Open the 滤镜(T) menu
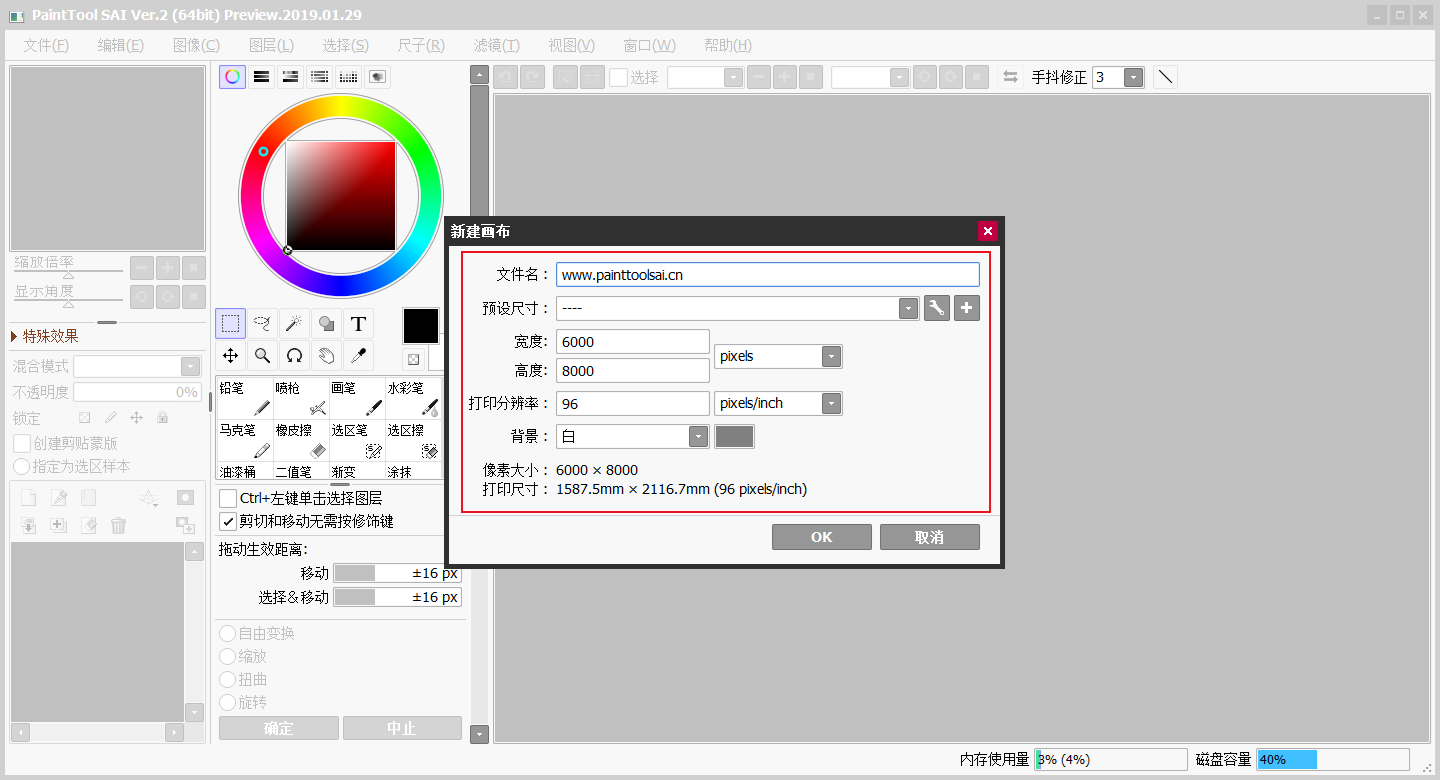The width and height of the screenshot is (1440, 780). tap(497, 45)
